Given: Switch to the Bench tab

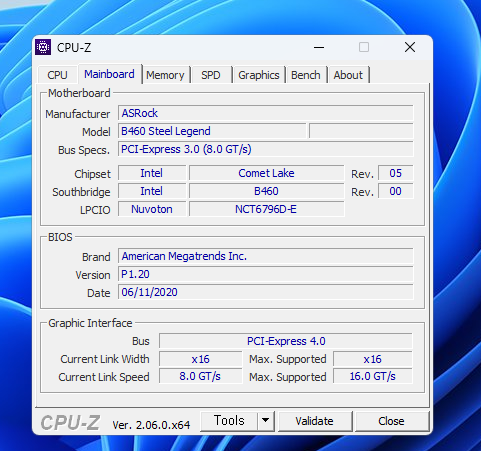Looking at the screenshot, I should point(306,75).
